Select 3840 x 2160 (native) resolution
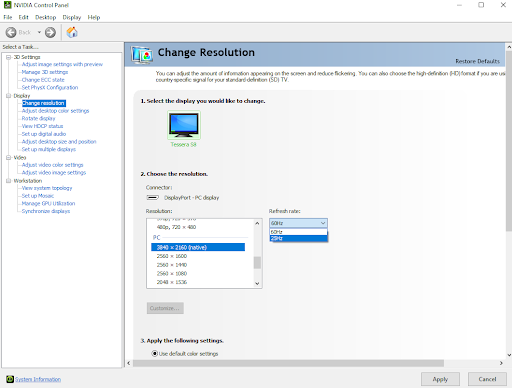Viewport: 512px width, 388px height. pos(198,247)
